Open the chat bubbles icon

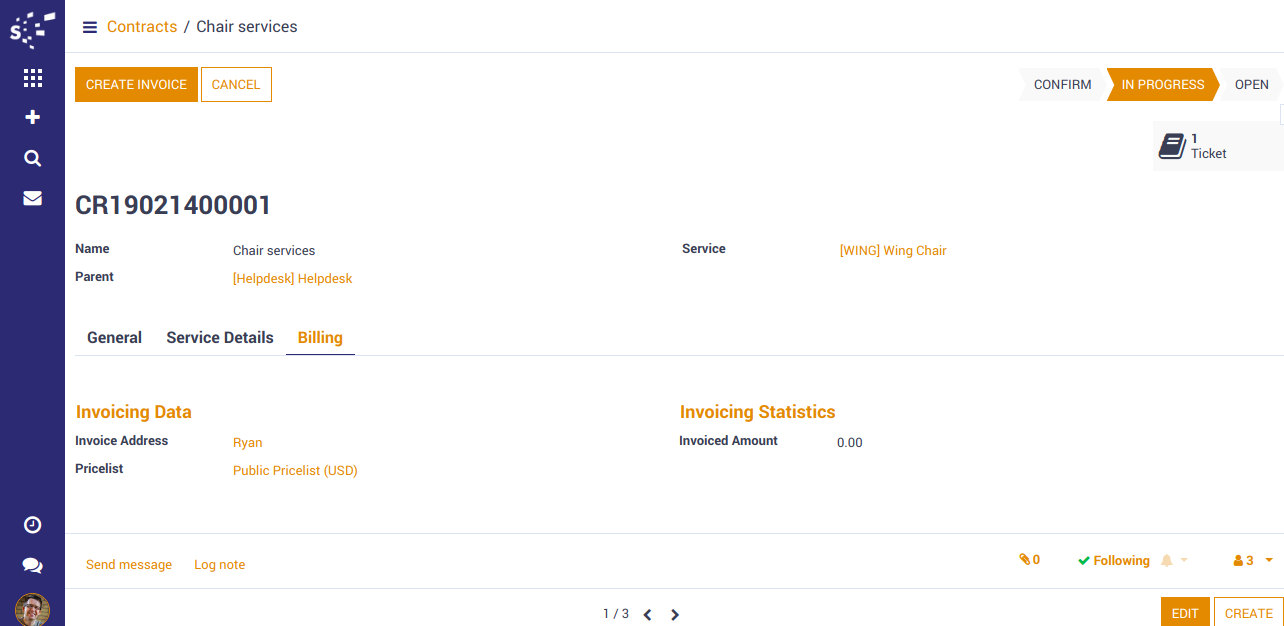(32, 566)
